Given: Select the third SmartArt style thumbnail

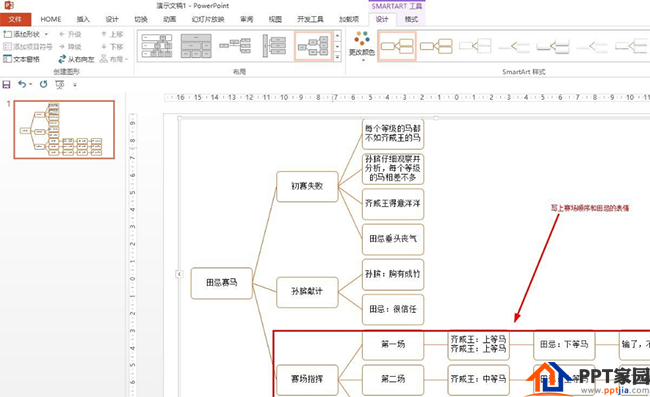Looking at the screenshot, I should [x=475, y=46].
